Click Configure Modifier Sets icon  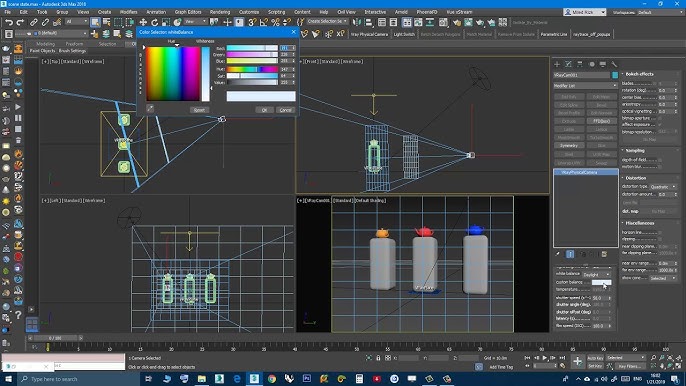[x=604, y=254]
